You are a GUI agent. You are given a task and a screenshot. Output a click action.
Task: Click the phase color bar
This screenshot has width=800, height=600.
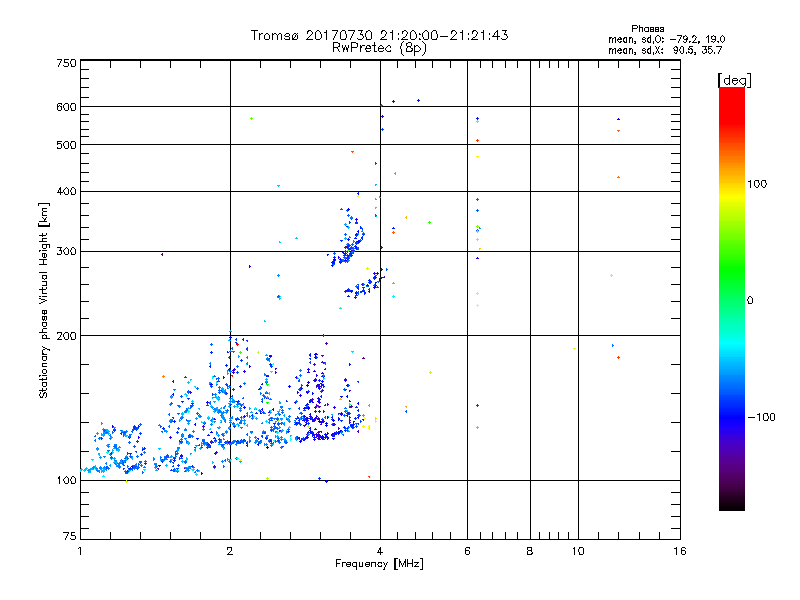(x=732, y=298)
